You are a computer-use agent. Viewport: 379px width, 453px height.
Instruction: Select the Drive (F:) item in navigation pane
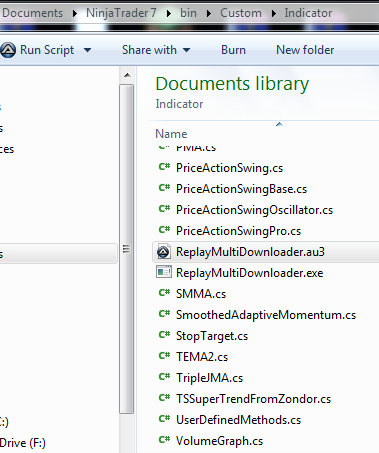(23, 443)
